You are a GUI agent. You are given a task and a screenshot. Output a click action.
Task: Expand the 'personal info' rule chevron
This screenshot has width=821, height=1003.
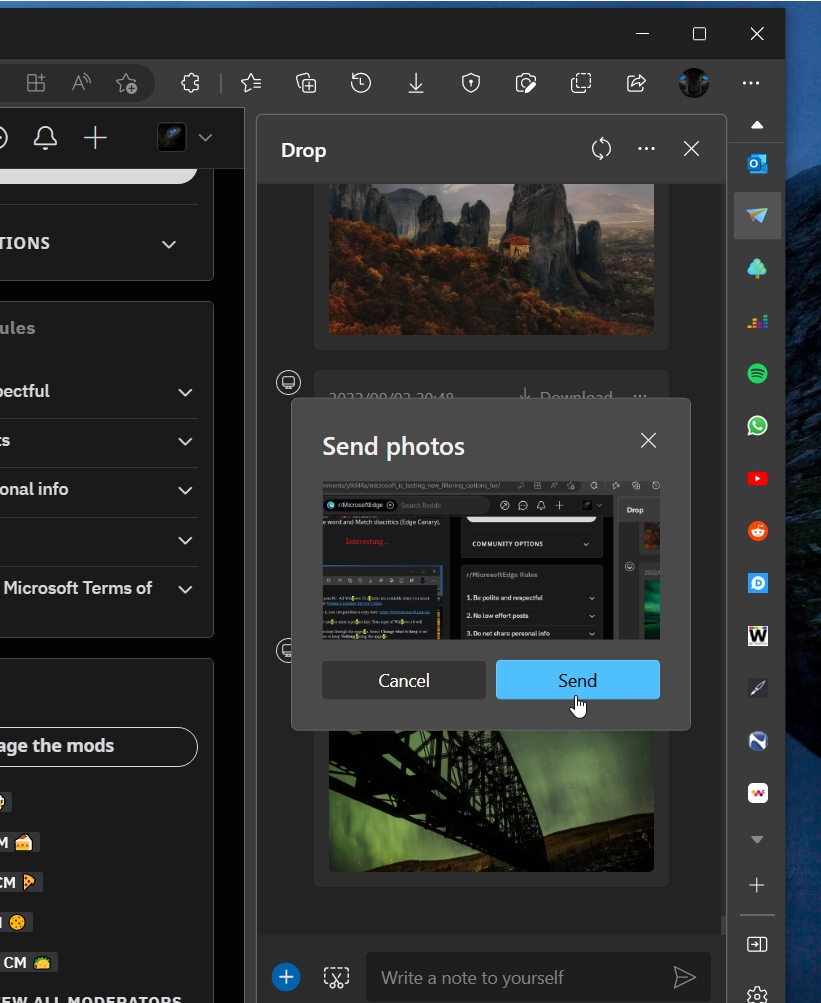(185, 491)
